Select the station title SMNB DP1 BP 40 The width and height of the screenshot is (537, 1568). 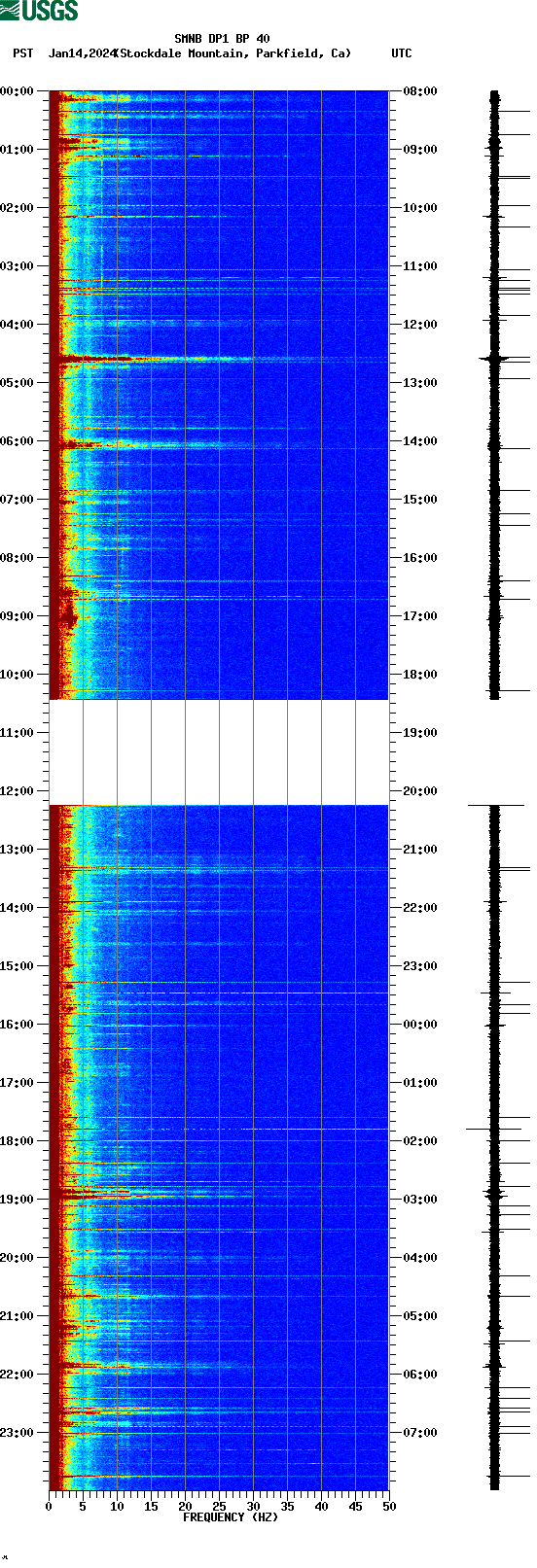[222, 39]
